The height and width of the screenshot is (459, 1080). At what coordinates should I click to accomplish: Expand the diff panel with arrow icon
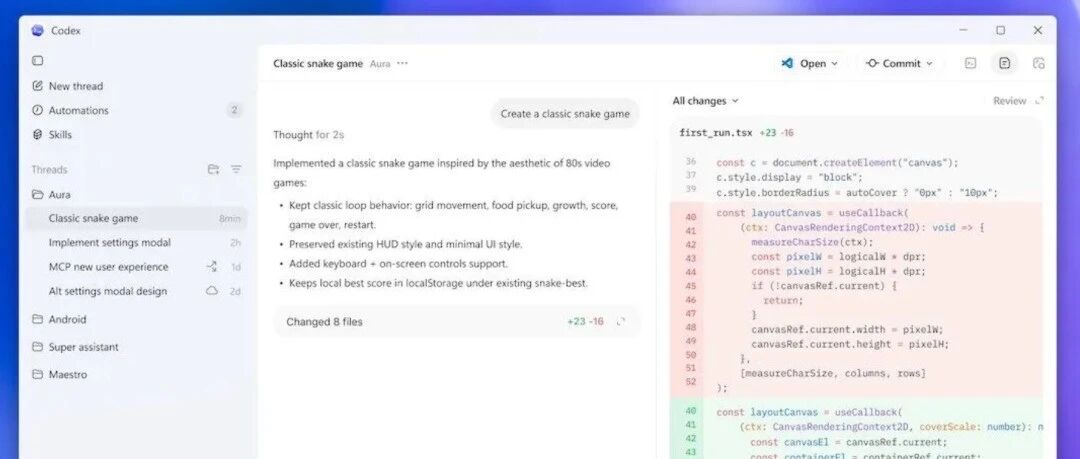pos(1039,101)
